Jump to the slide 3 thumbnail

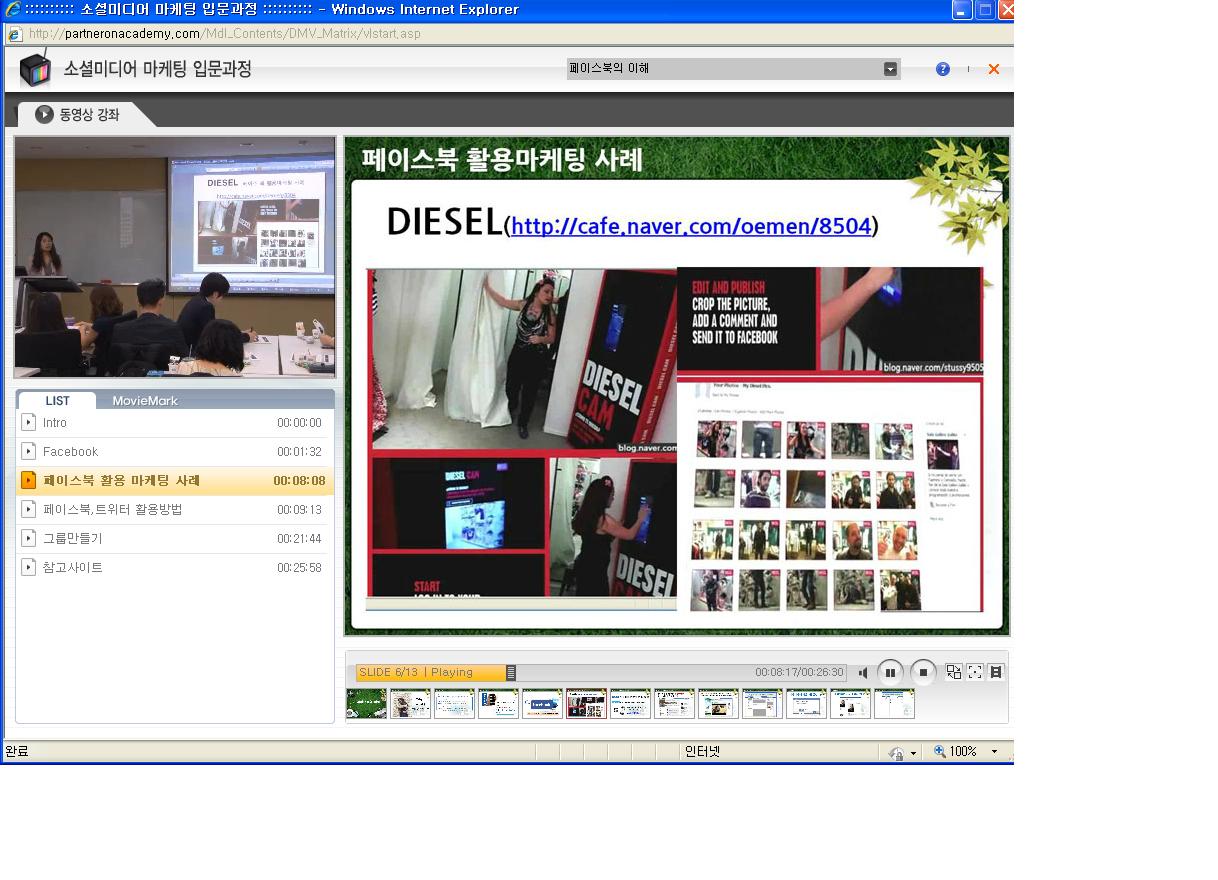(x=455, y=703)
